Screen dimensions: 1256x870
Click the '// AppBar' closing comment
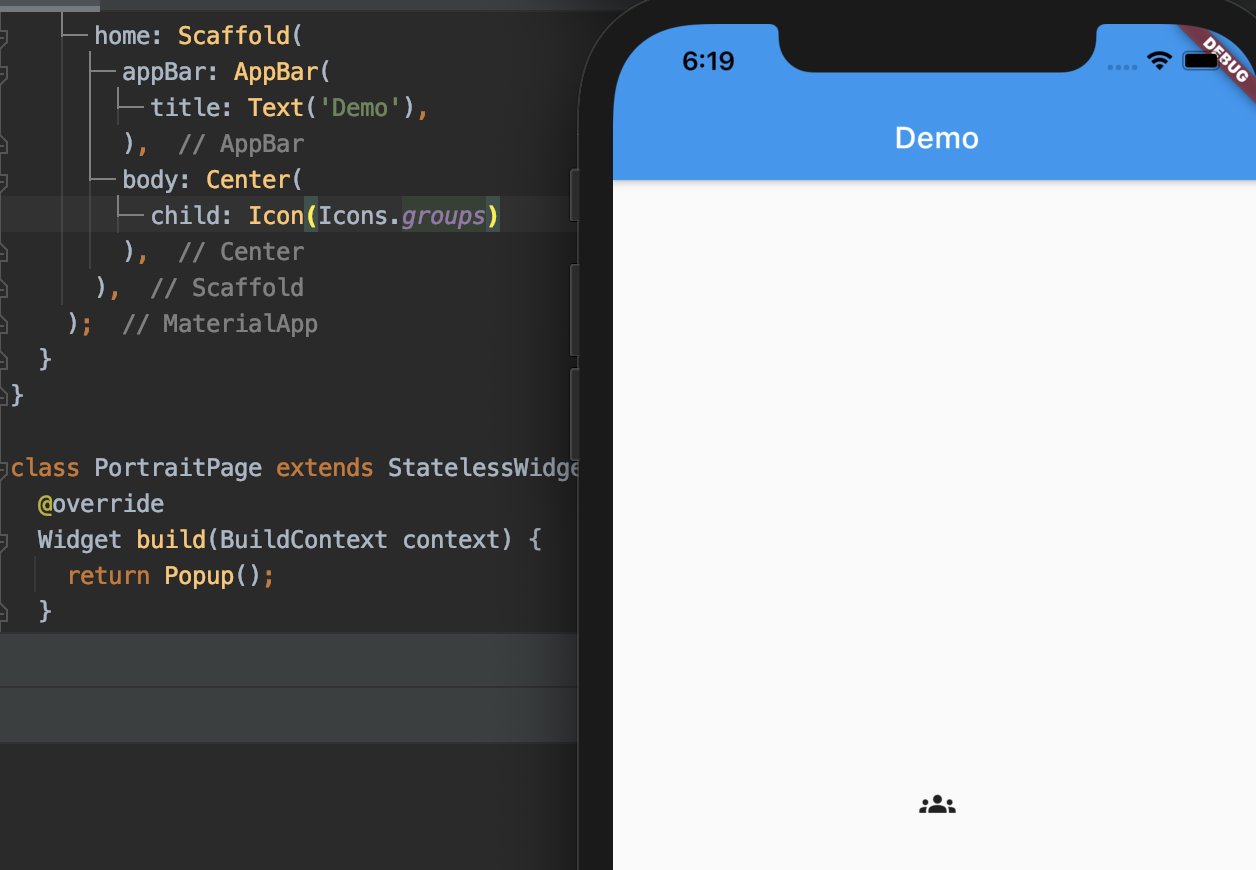pyautogui.click(x=241, y=144)
